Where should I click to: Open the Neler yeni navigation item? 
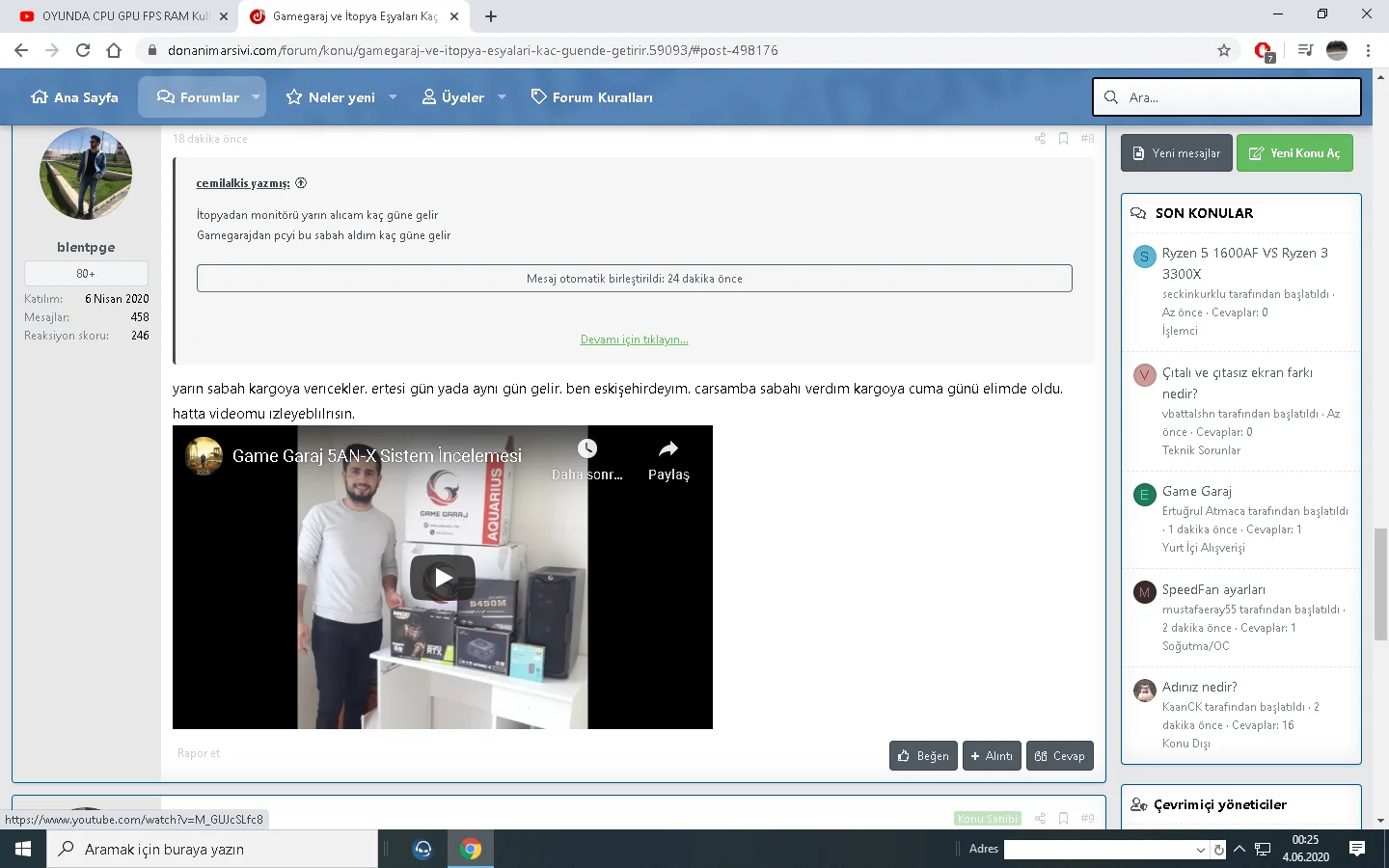click(x=331, y=97)
